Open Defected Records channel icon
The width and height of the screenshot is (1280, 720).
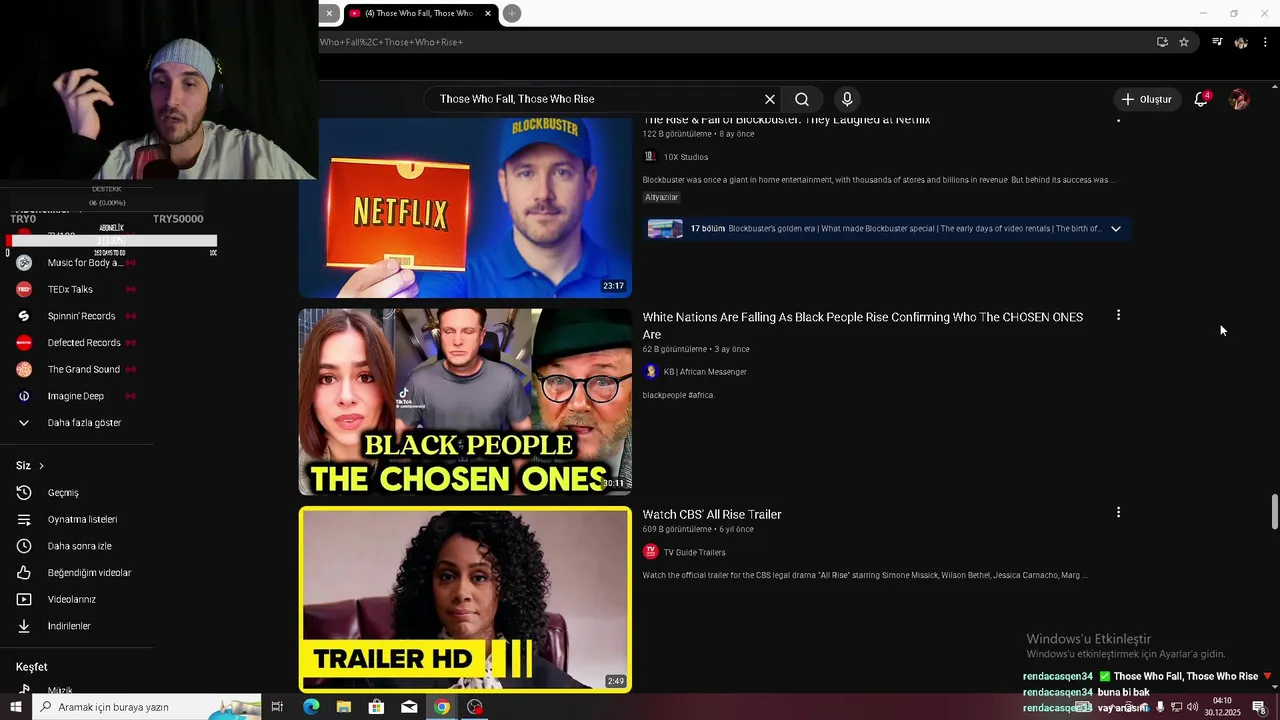(24, 343)
